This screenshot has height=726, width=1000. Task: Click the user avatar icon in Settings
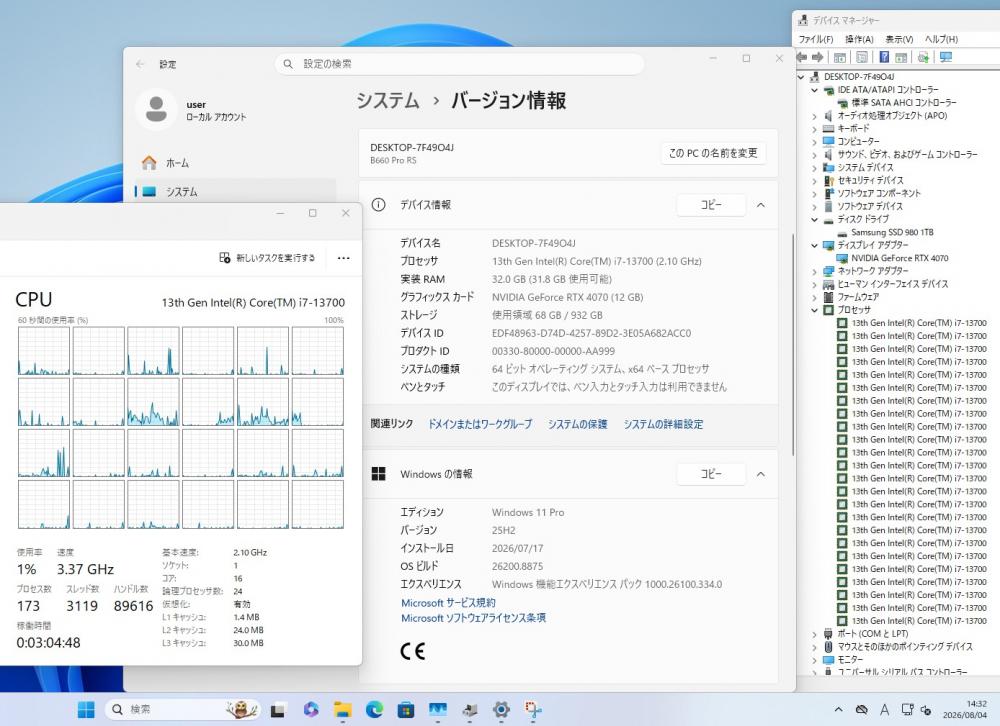(156, 109)
